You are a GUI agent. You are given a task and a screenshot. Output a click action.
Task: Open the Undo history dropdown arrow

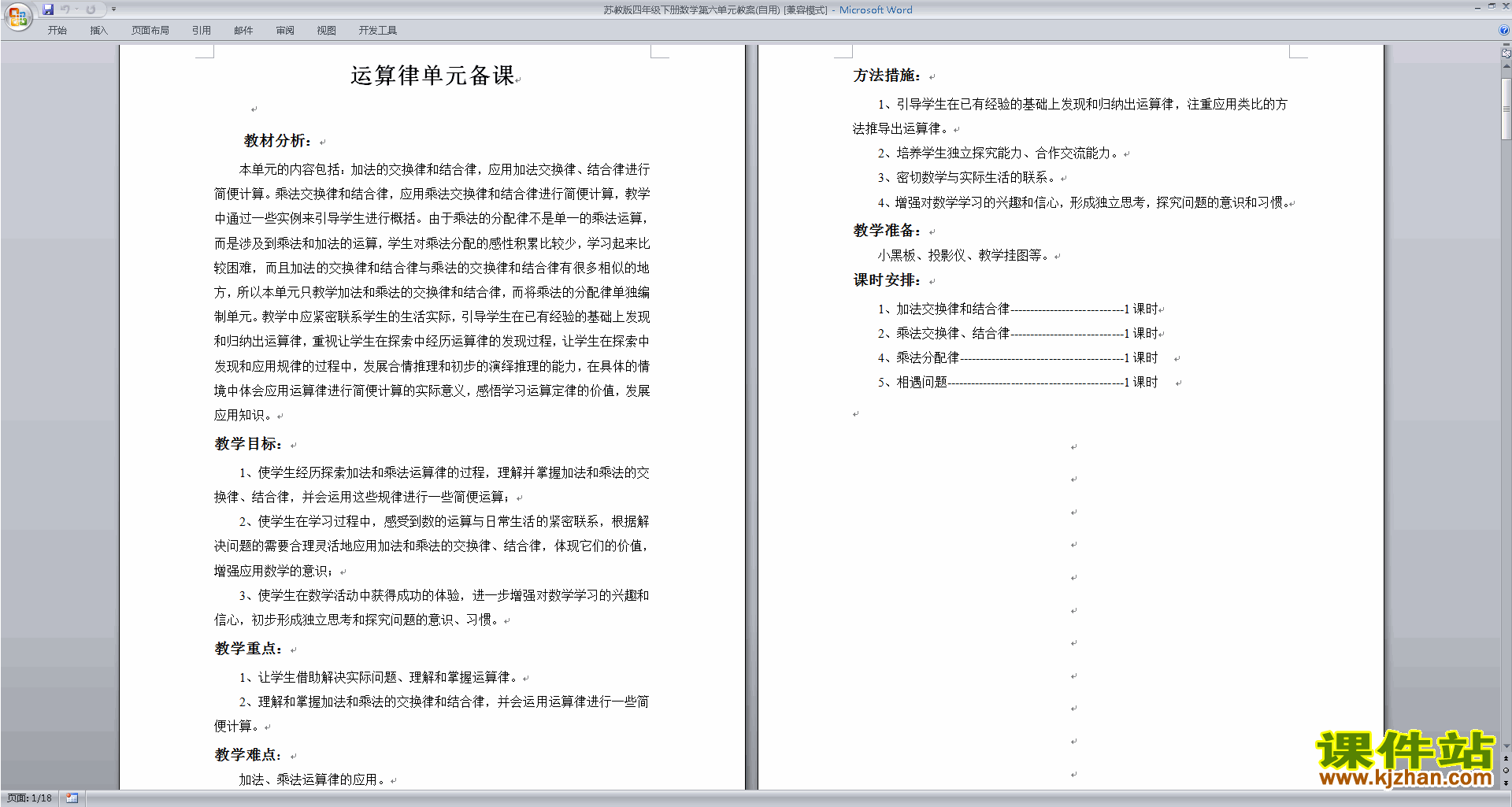pyautogui.click(x=77, y=9)
